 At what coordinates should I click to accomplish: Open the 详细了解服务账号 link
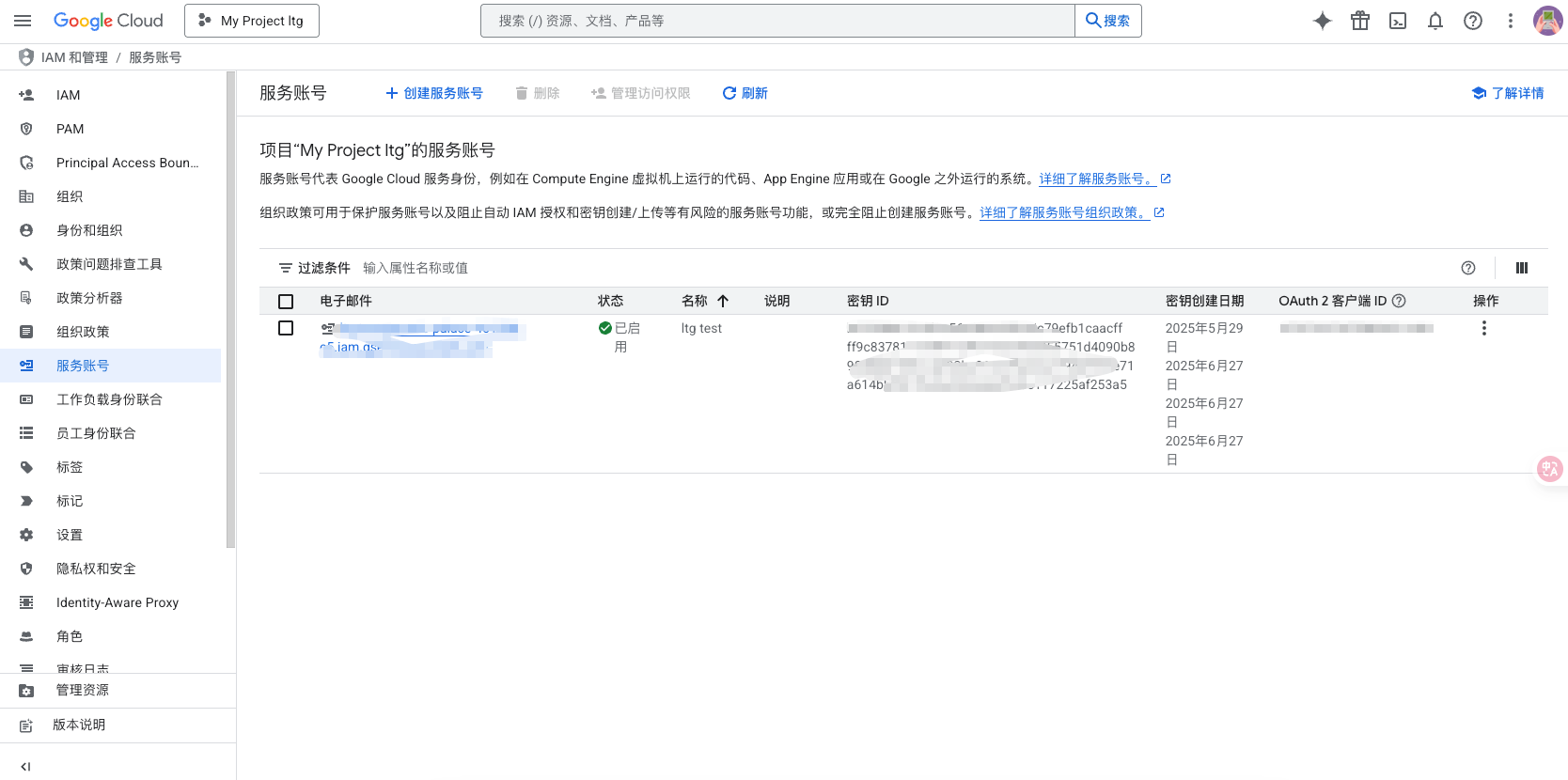(x=1098, y=179)
